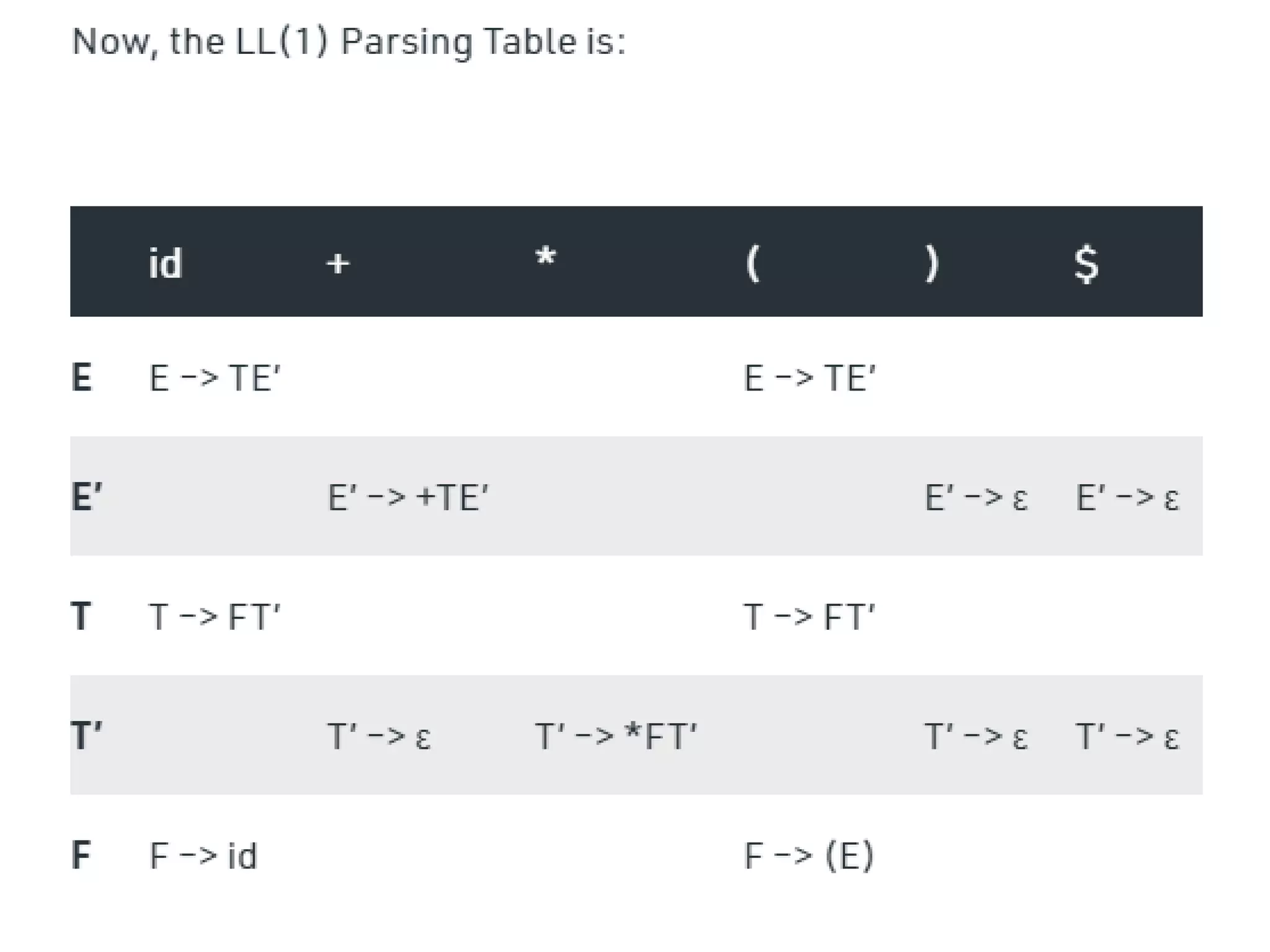Click E -> TE' in the ( column
Image resolution: width=1270 pixels, height=952 pixels.
point(809,377)
